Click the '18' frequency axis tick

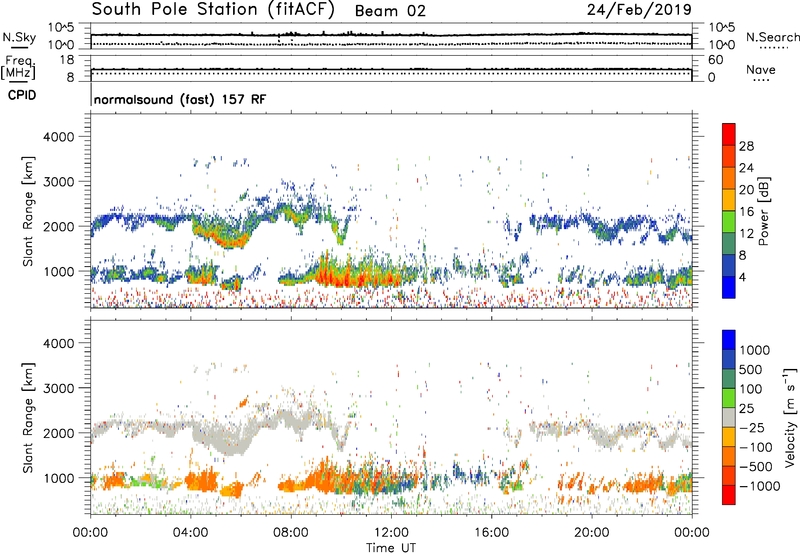tap(67, 60)
